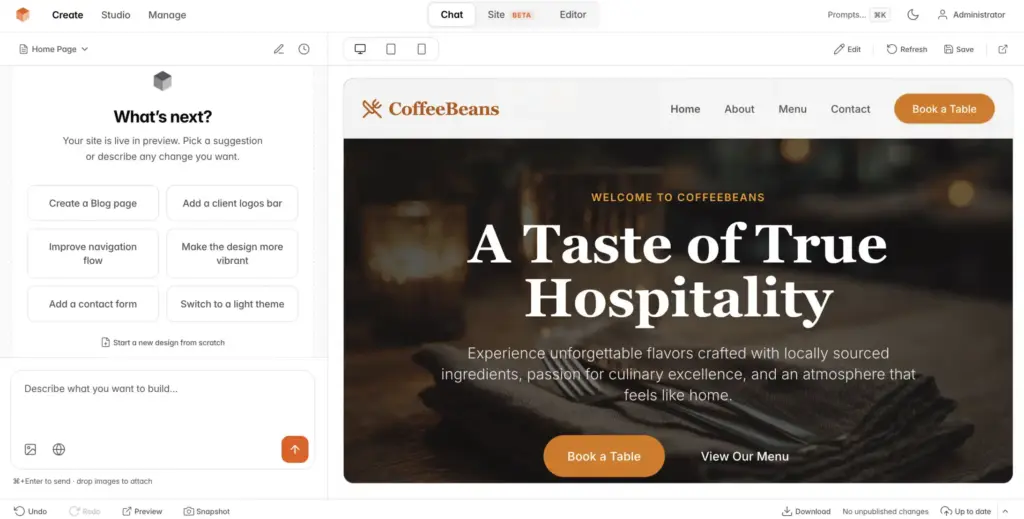Open Preview from bottom bar
1024x519 pixels.
142,511
